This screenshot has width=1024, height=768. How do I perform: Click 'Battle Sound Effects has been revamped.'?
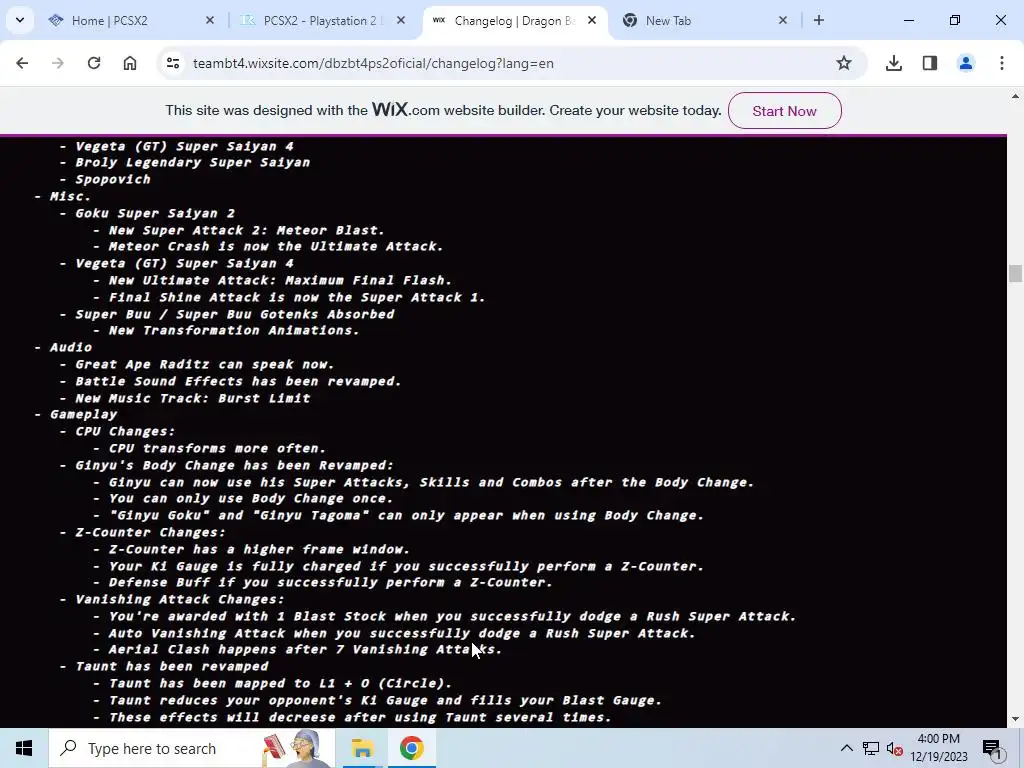[x=238, y=381]
